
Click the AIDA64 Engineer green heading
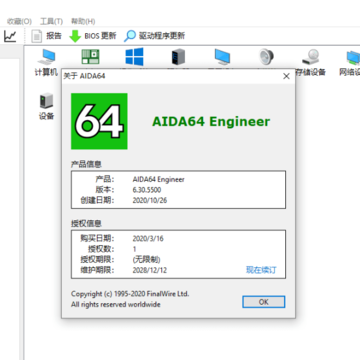pos(211,122)
